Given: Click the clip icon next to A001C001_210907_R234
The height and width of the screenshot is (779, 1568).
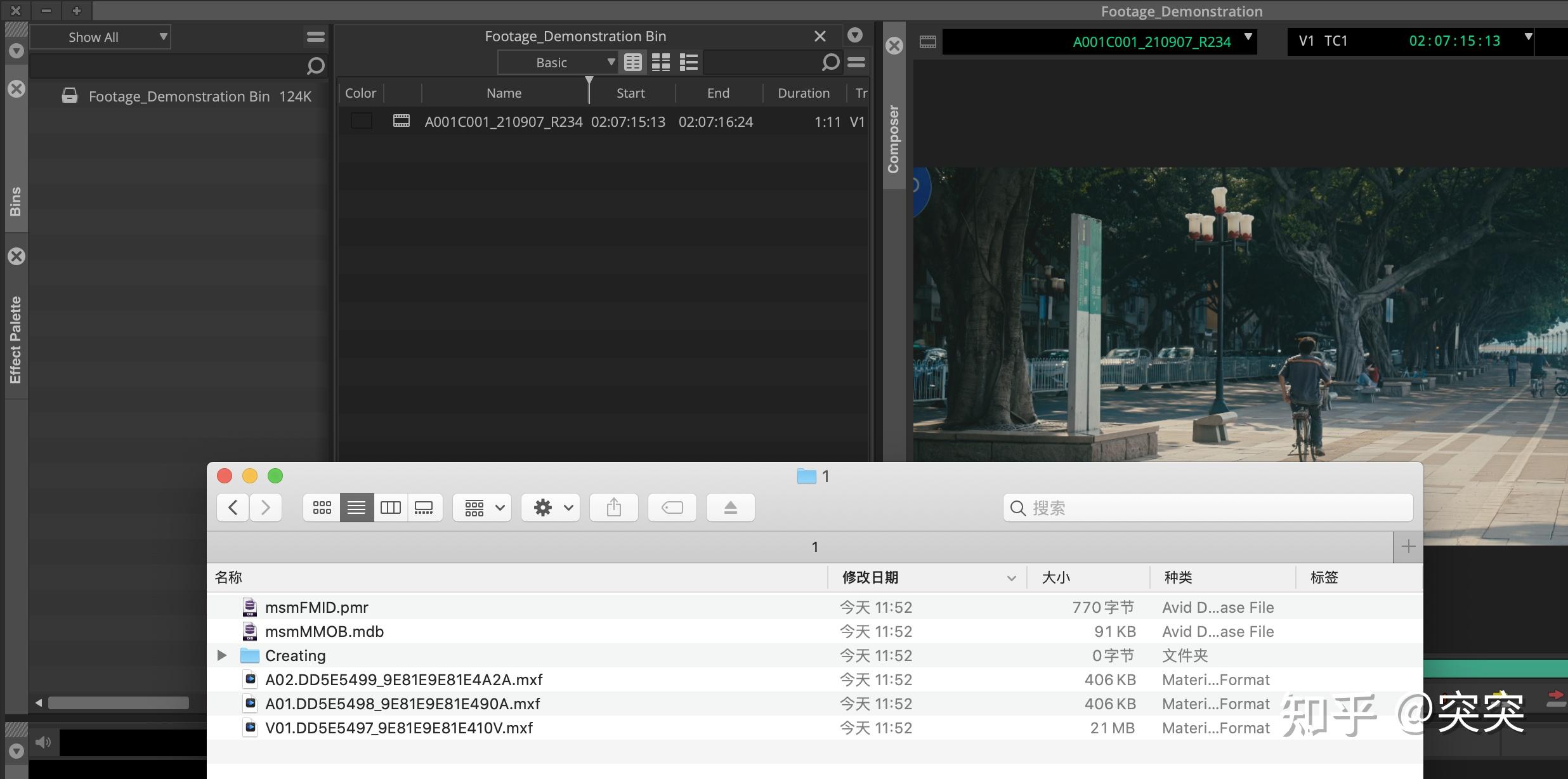Looking at the screenshot, I should click(x=402, y=121).
